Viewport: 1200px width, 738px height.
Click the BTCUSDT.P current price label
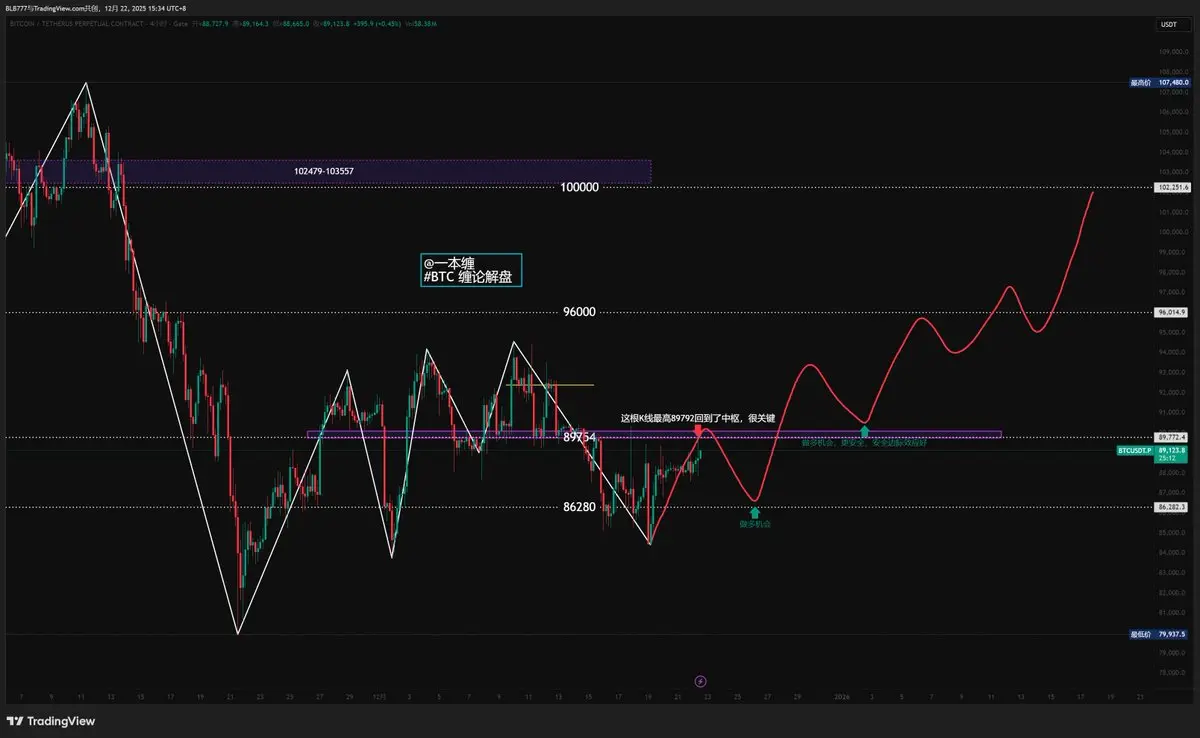1134,451
